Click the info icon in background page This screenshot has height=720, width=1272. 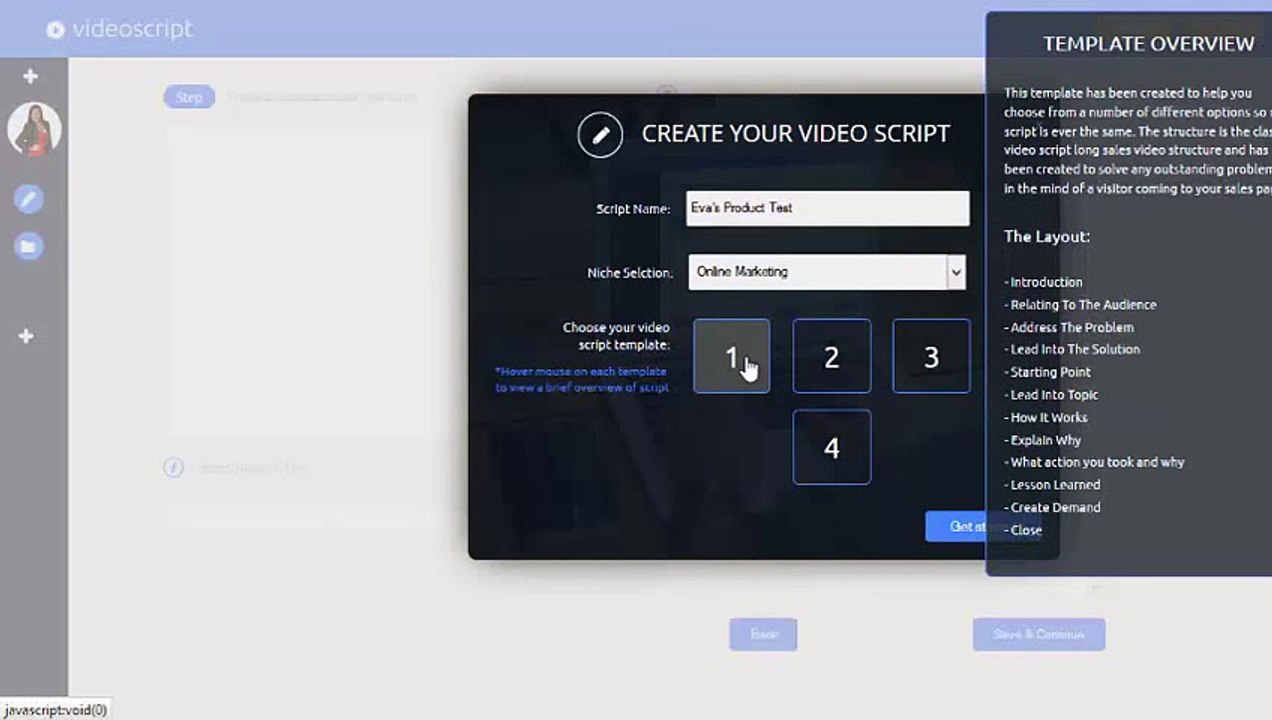pos(173,467)
